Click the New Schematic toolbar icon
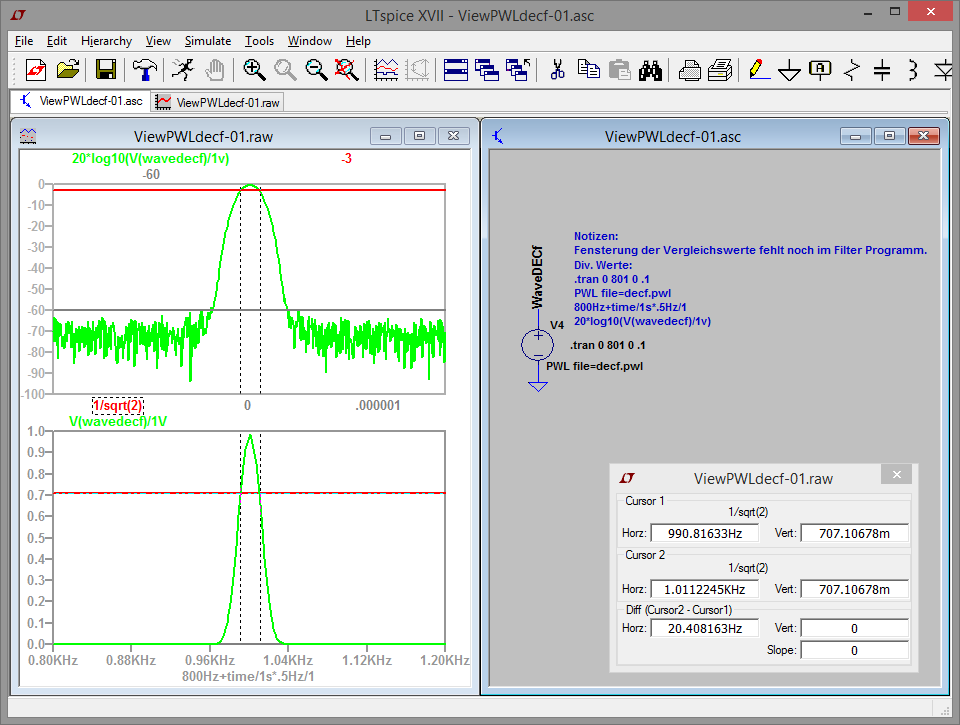Screen dimensions: 960x725 tap(36, 70)
